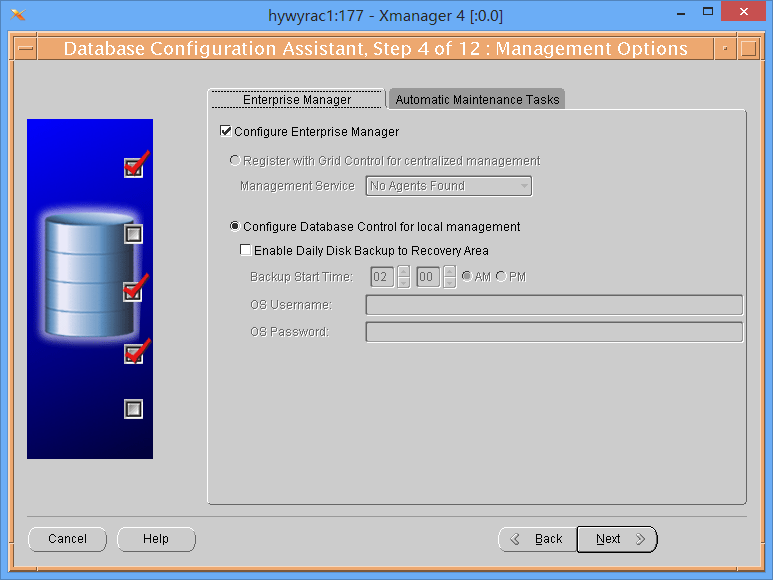Select PM for backup start time

501,276
